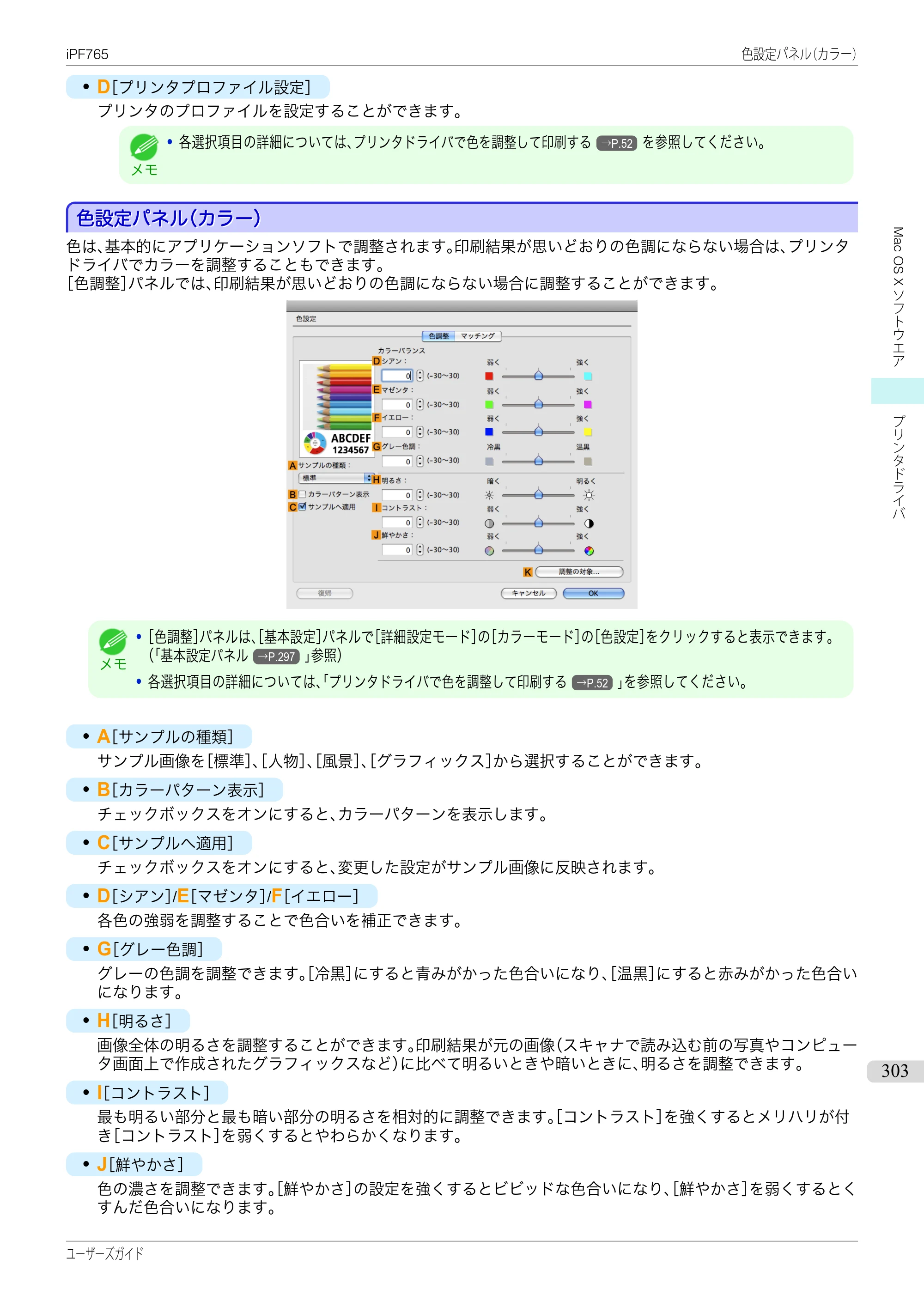Click the シアン value input field
The height and width of the screenshot is (1307, 924).
(x=397, y=376)
